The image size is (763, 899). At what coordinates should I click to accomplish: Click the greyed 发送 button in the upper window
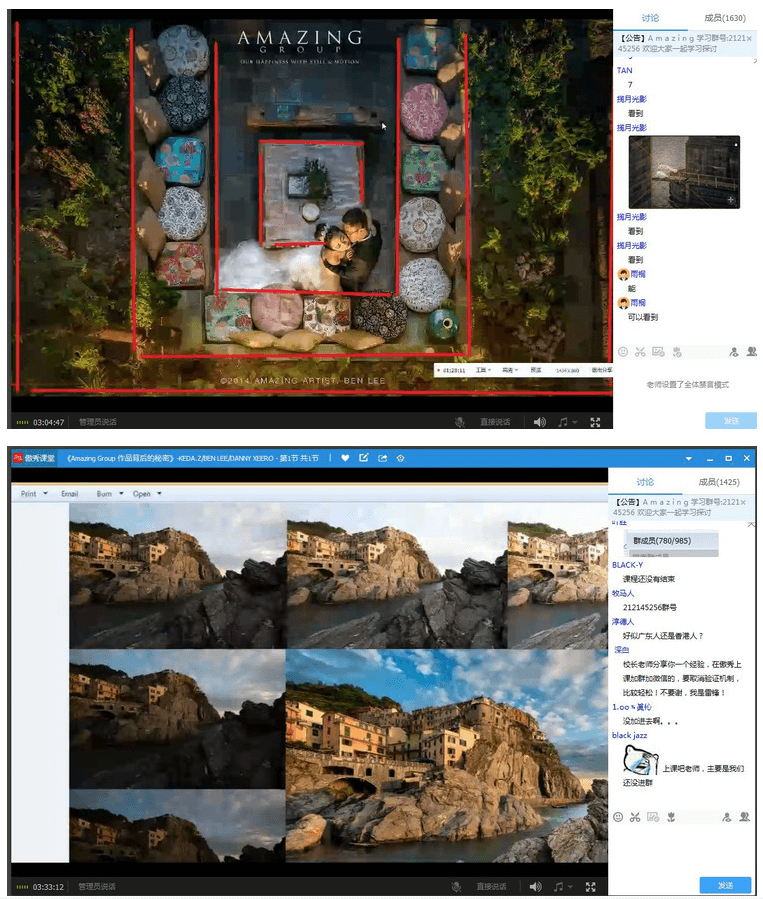[x=731, y=421]
